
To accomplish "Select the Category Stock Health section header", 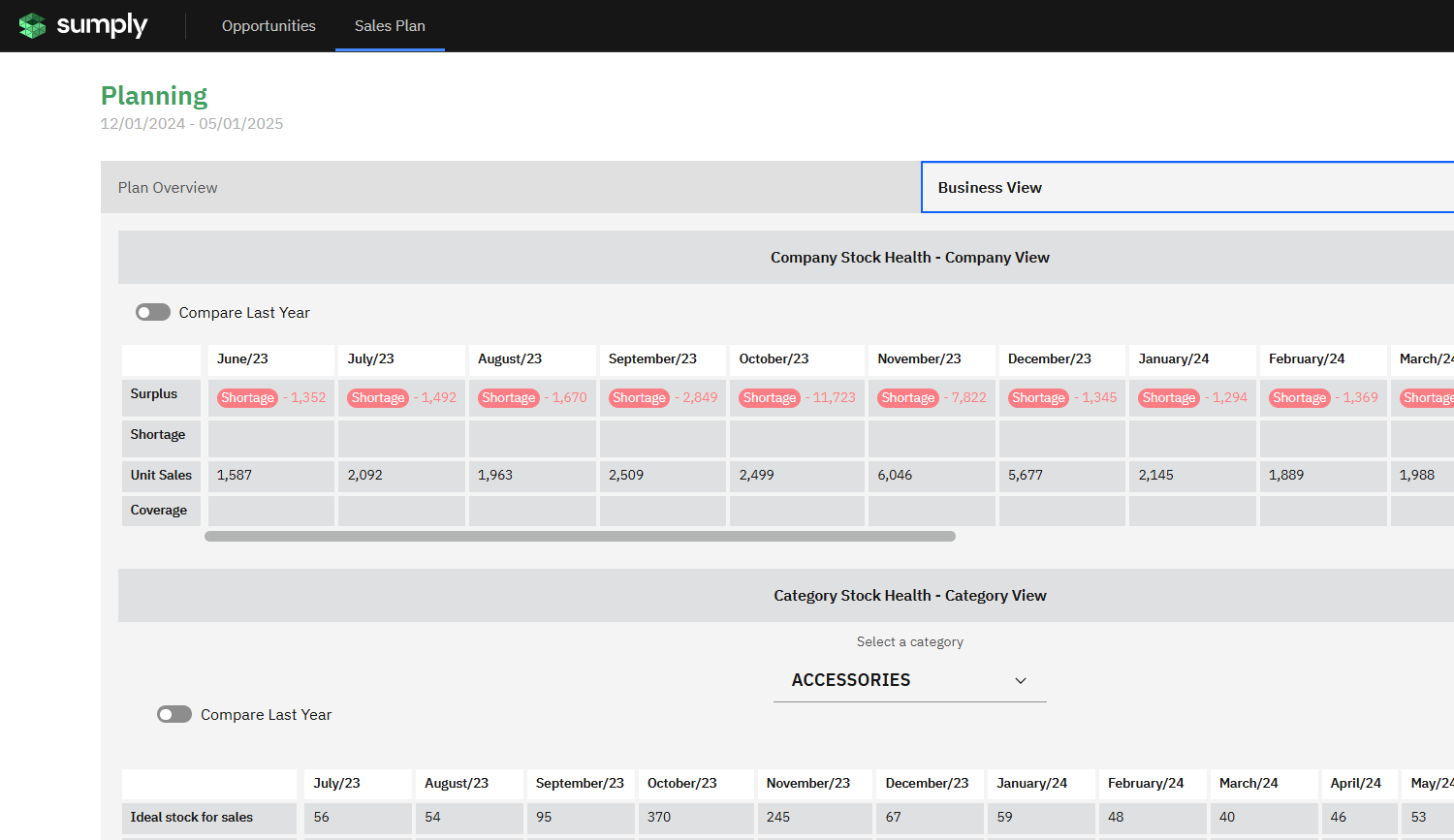I will coord(909,596).
